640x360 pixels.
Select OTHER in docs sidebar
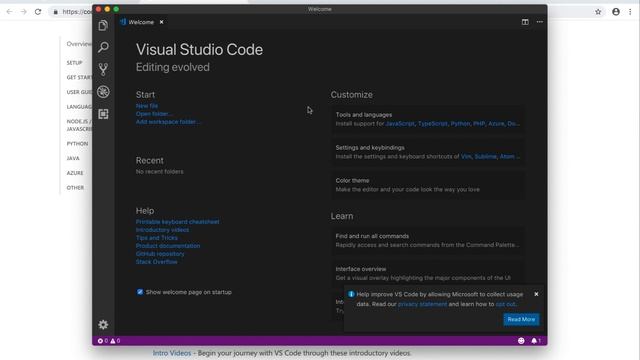[x=75, y=188]
